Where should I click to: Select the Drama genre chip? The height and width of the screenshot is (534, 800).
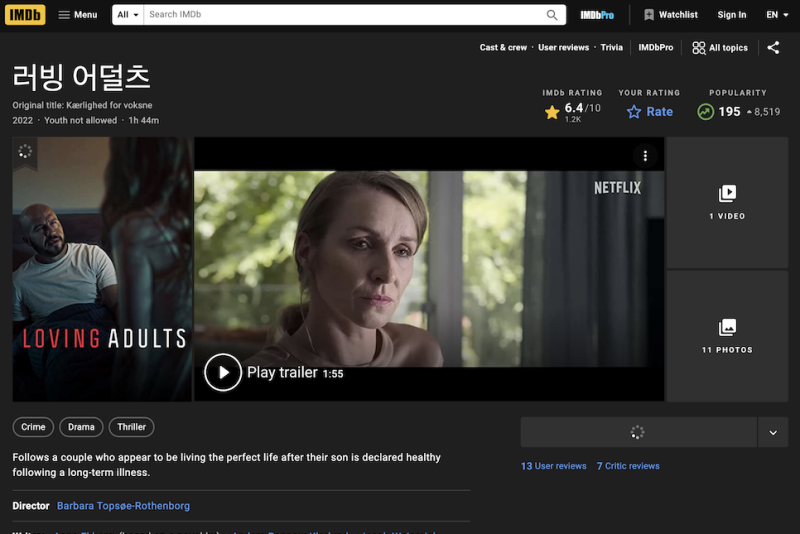pos(81,427)
